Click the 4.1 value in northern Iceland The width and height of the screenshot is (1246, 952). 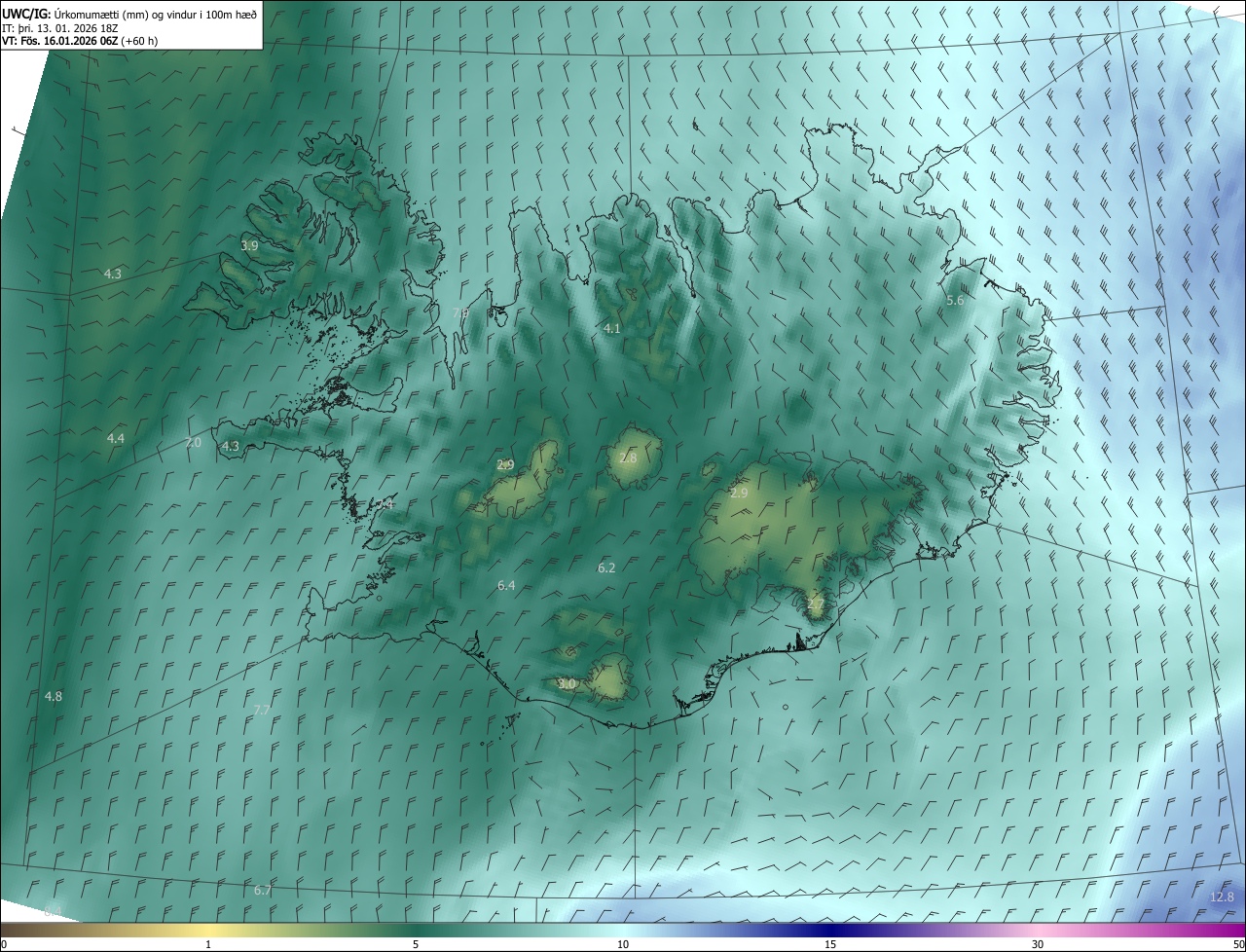(611, 329)
